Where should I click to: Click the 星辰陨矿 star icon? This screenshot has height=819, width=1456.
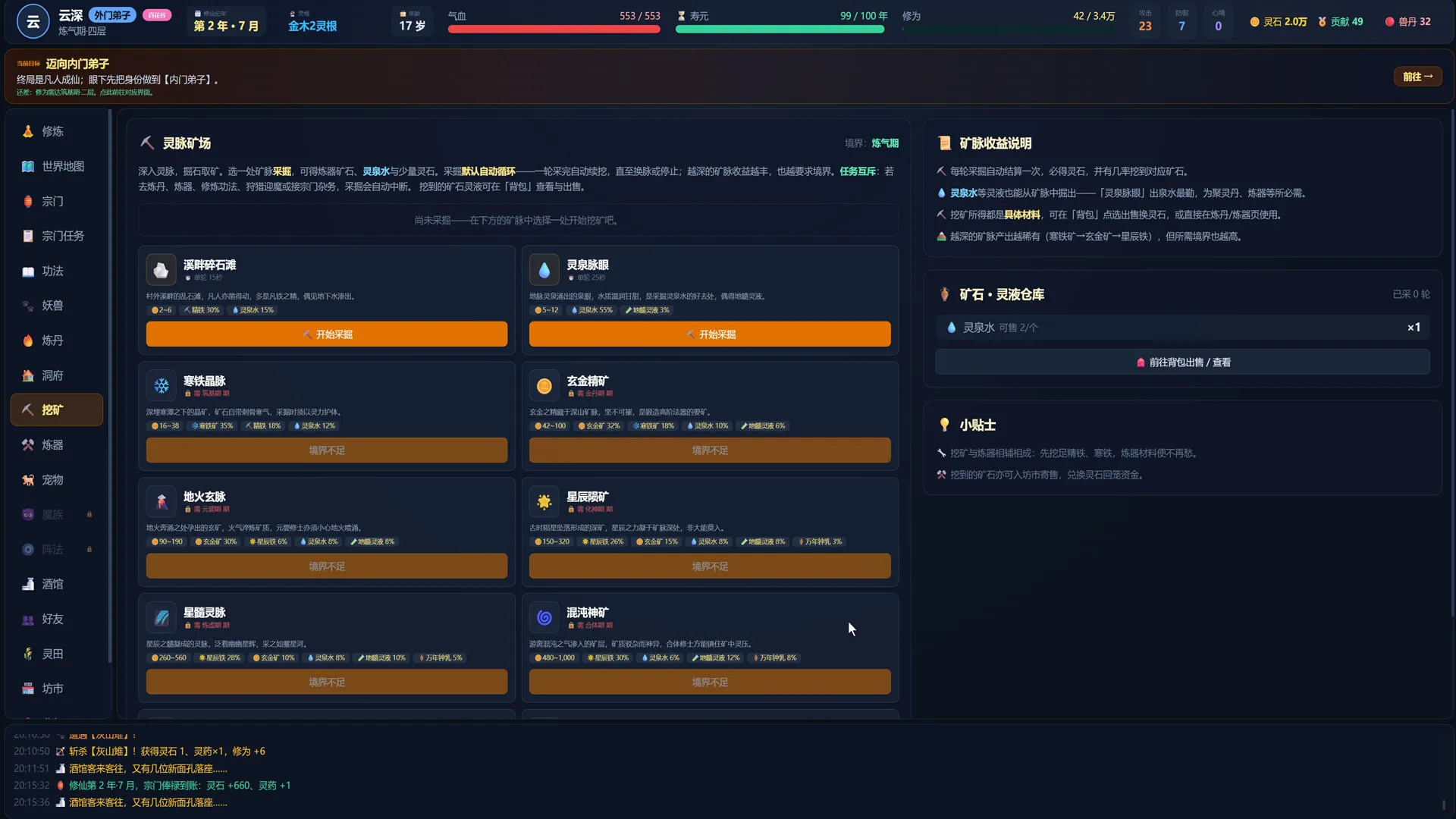(x=544, y=501)
